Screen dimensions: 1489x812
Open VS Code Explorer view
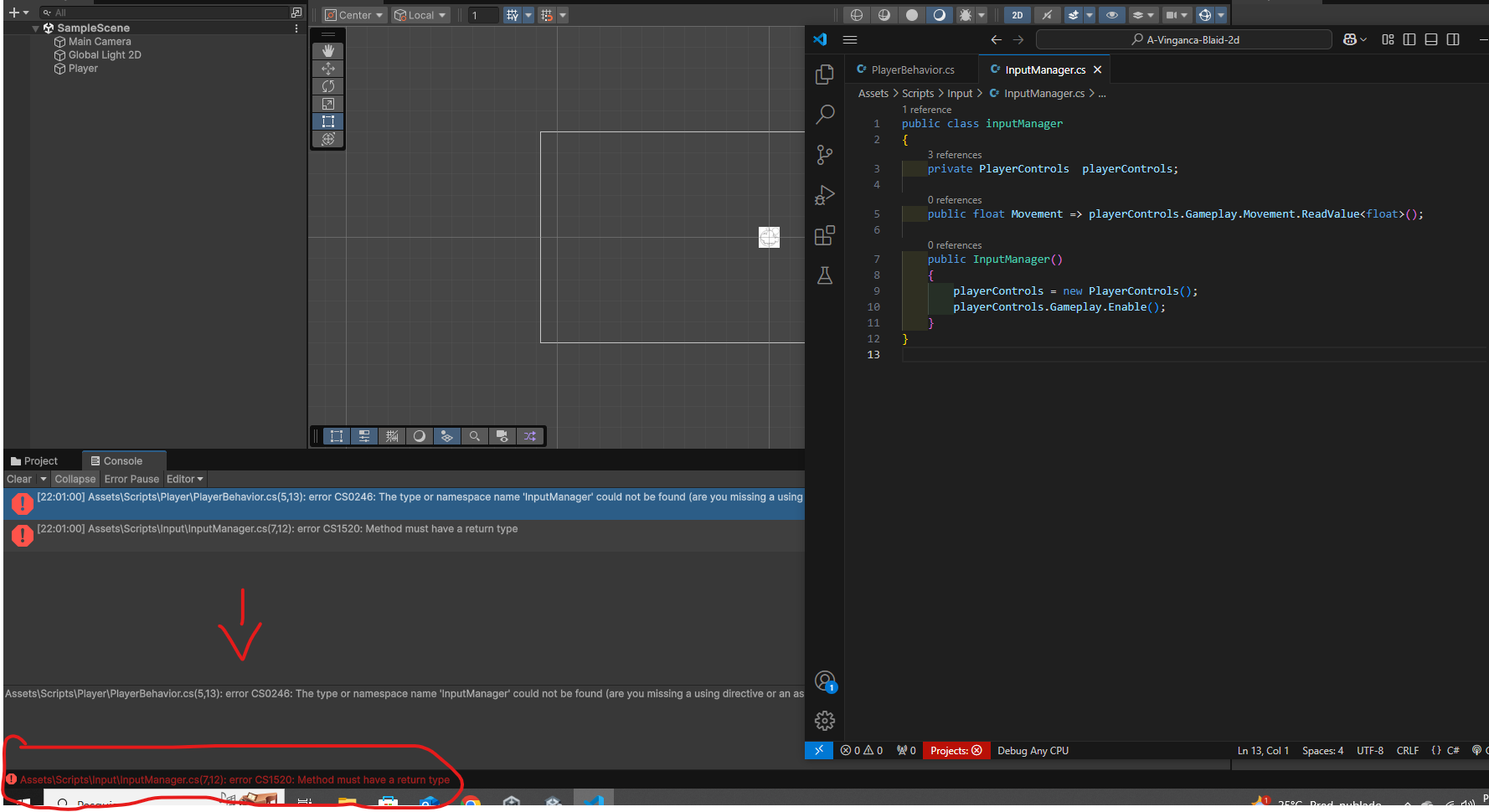[x=825, y=75]
